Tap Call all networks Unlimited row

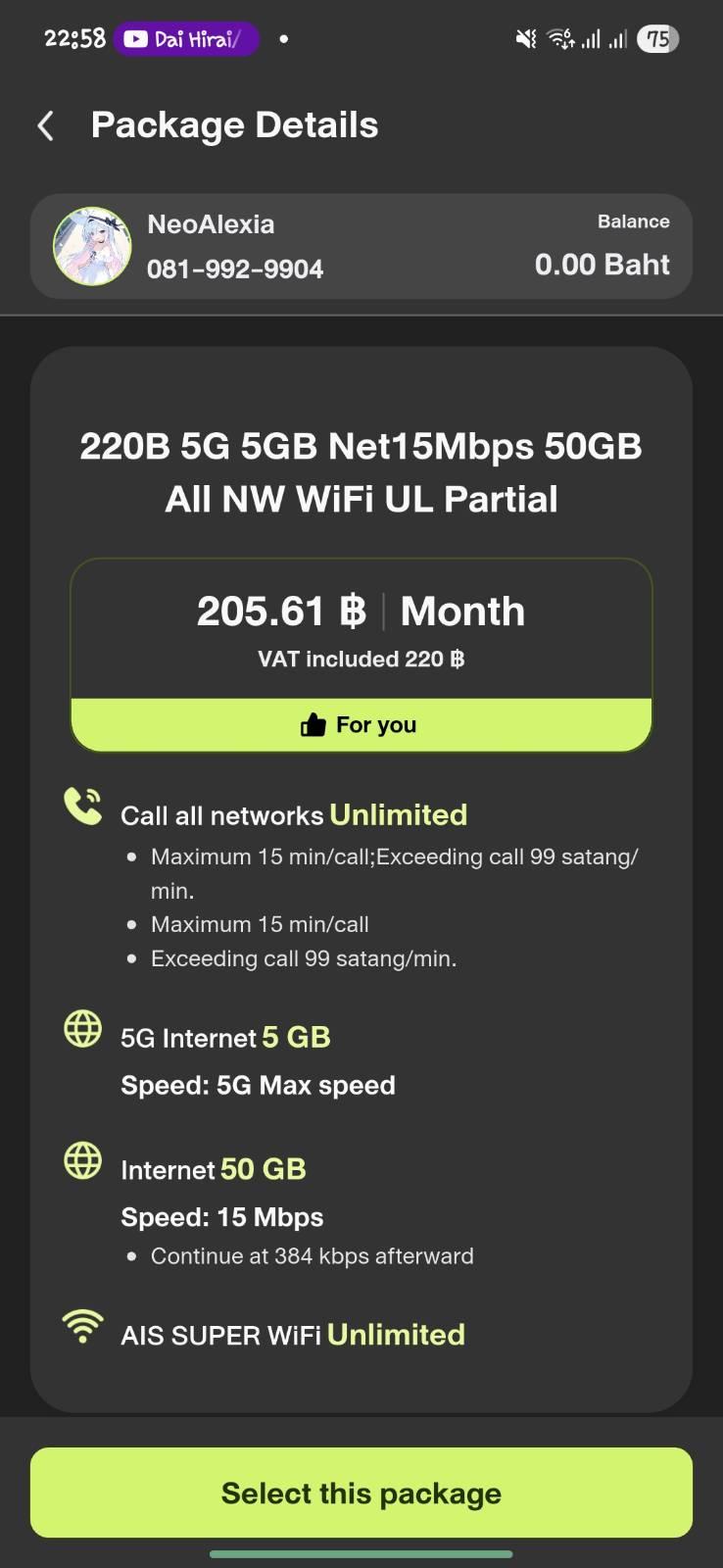point(294,815)
